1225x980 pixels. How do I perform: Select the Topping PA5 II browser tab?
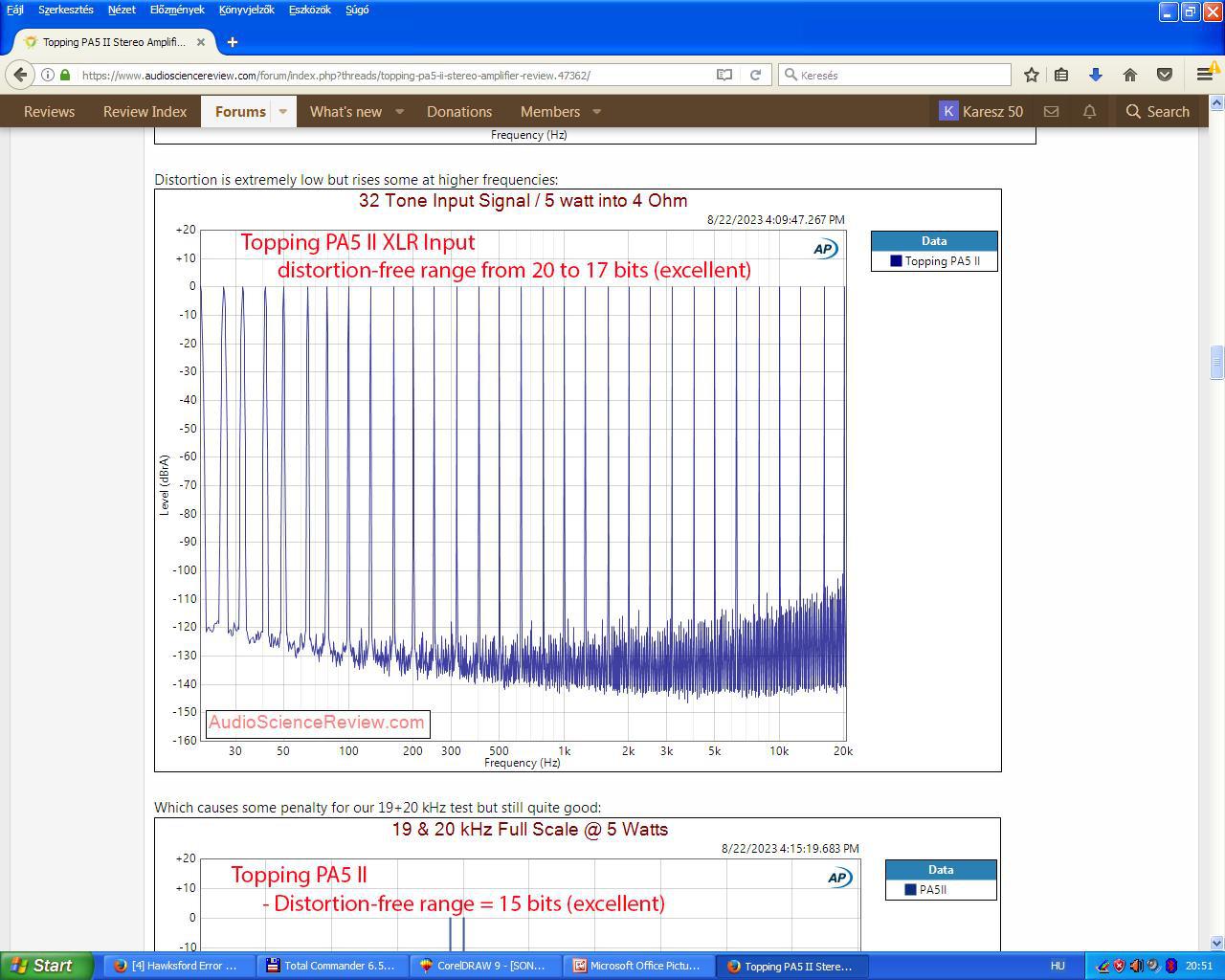click(x=115, y=42)
